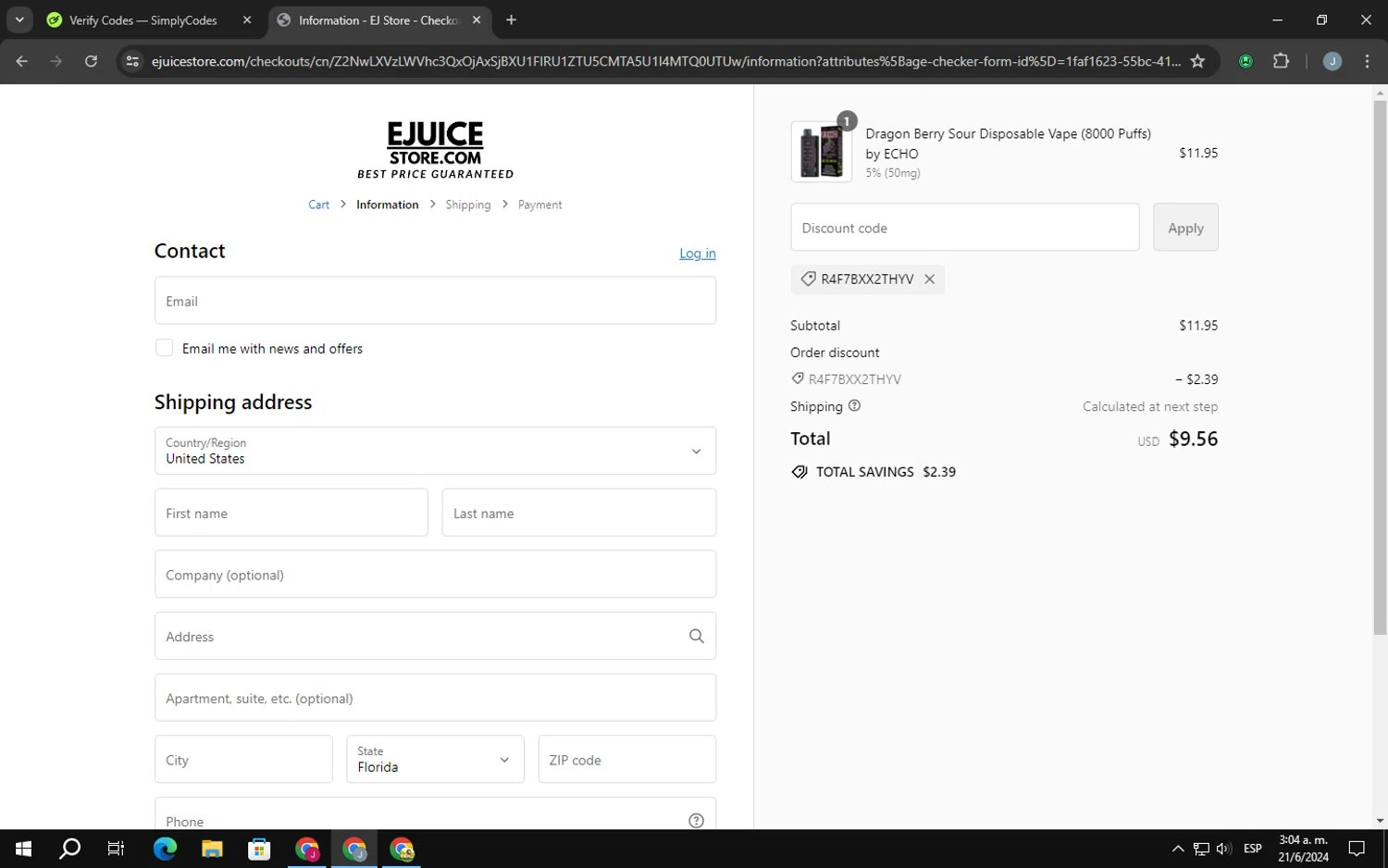
Task: Click the TOTAL SAVINGS tag icon
Action: [x=799, y=472]
